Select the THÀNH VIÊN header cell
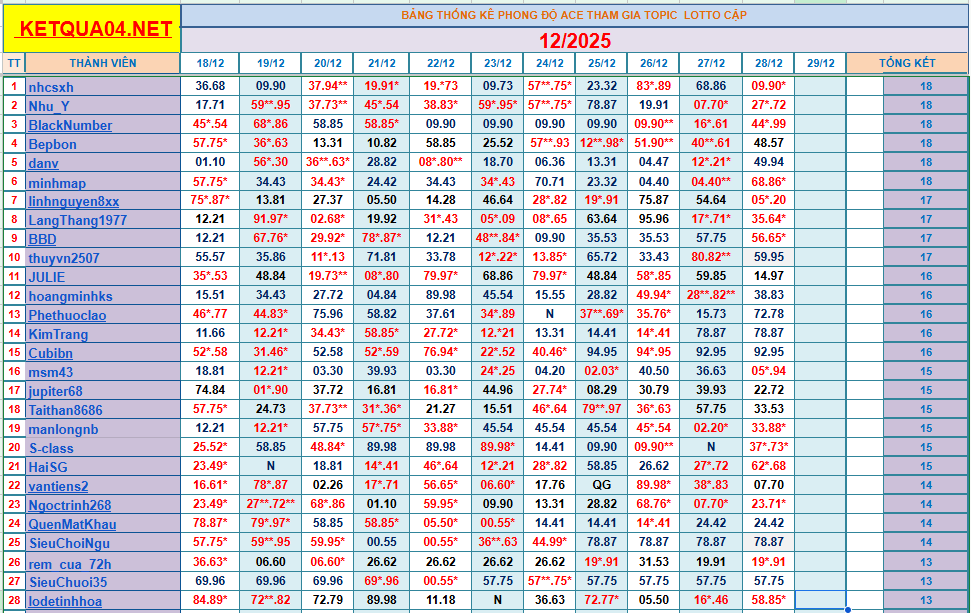The height and width of the screenshot is (613, 971). [103, 63]
